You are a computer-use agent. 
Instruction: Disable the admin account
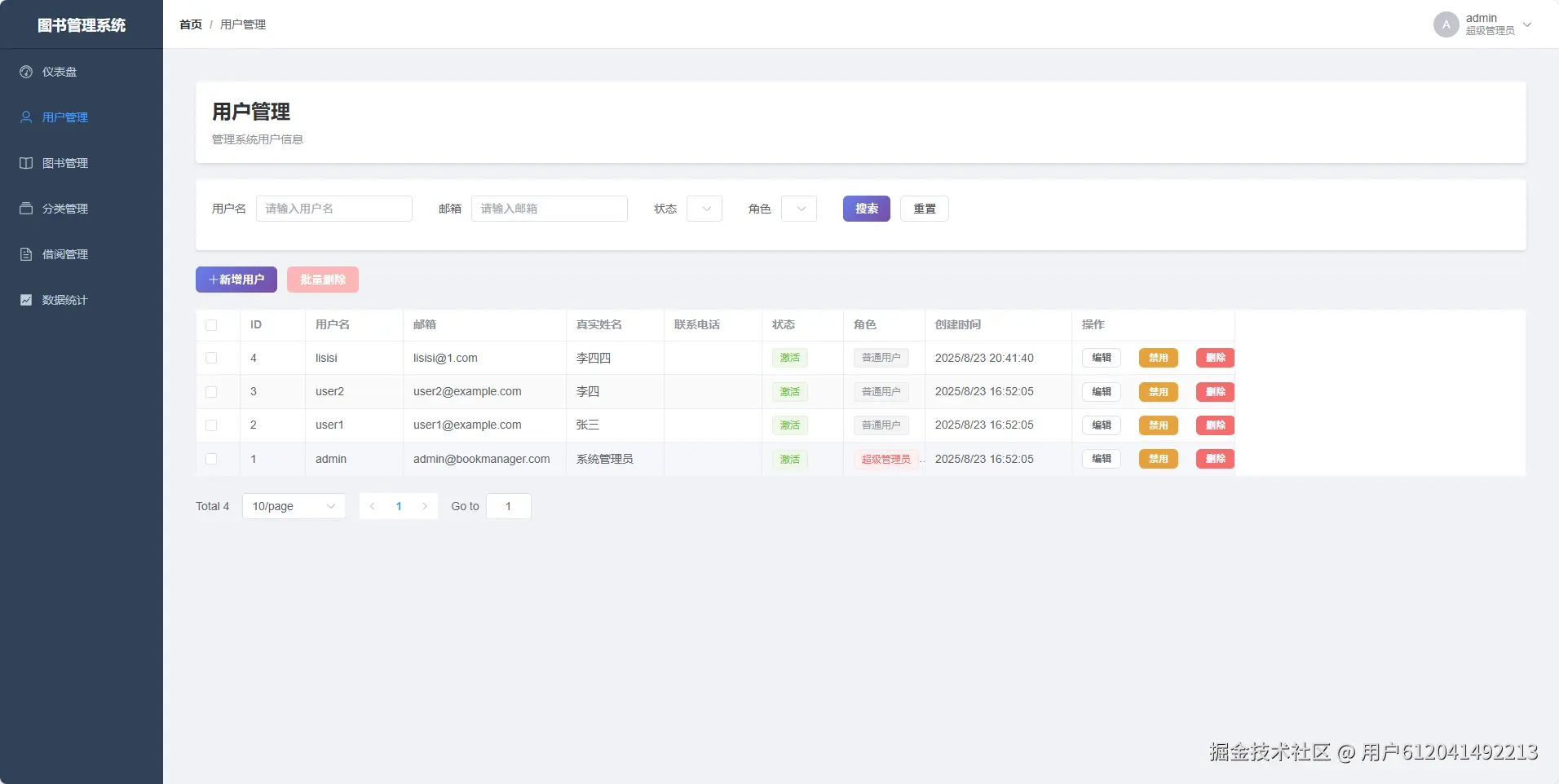click(x=1159, y=459)
